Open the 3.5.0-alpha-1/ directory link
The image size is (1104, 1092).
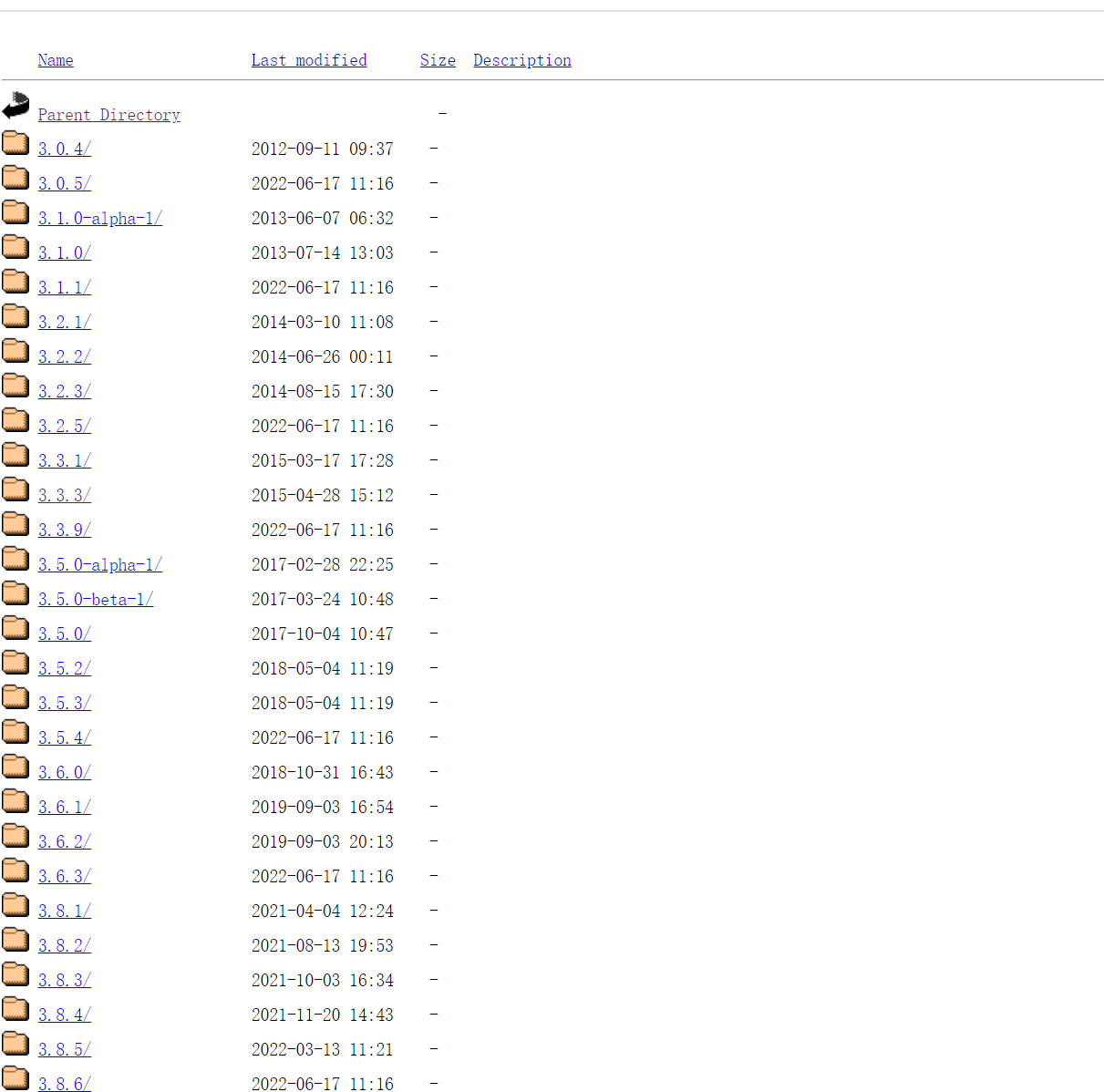click(x=100, y=564)
